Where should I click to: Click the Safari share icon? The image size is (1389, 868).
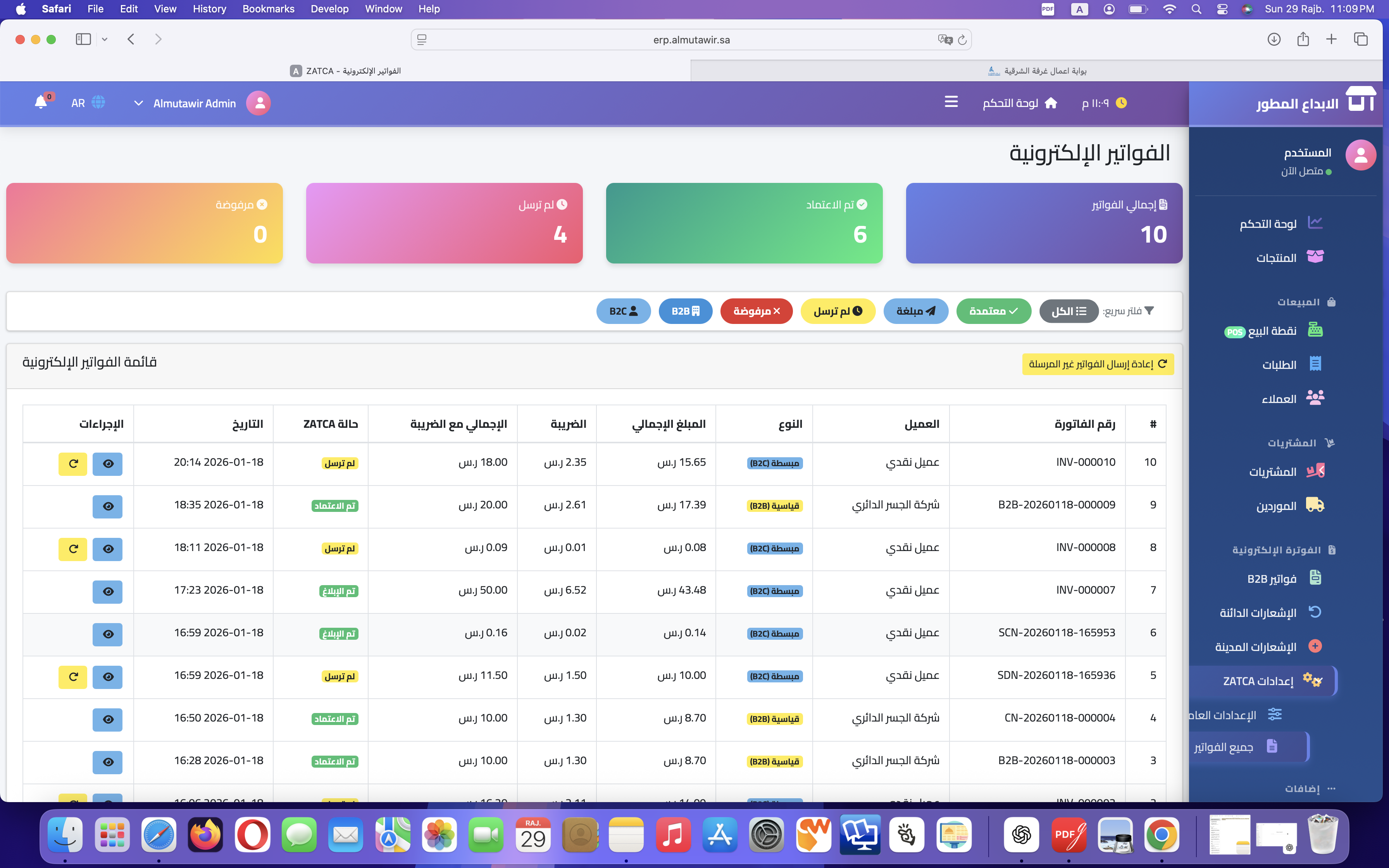click(1303, 40)
